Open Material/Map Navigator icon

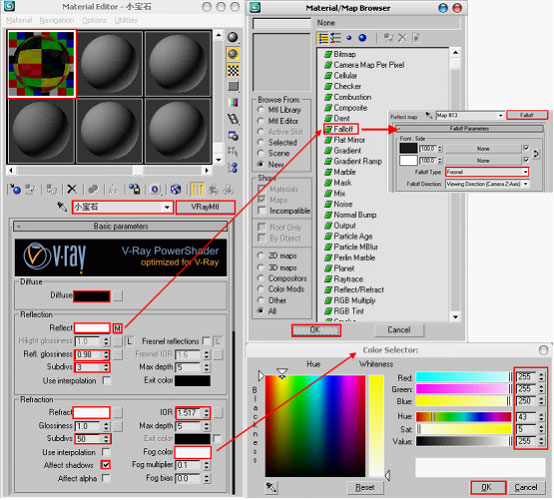[x=233, y=167]
